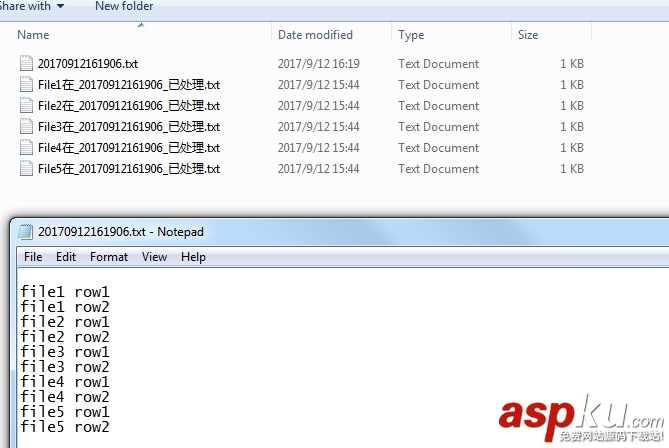Place cursor on line 'file5 row2'
This screenshot has width=669, height=448.
coord(65,427)
